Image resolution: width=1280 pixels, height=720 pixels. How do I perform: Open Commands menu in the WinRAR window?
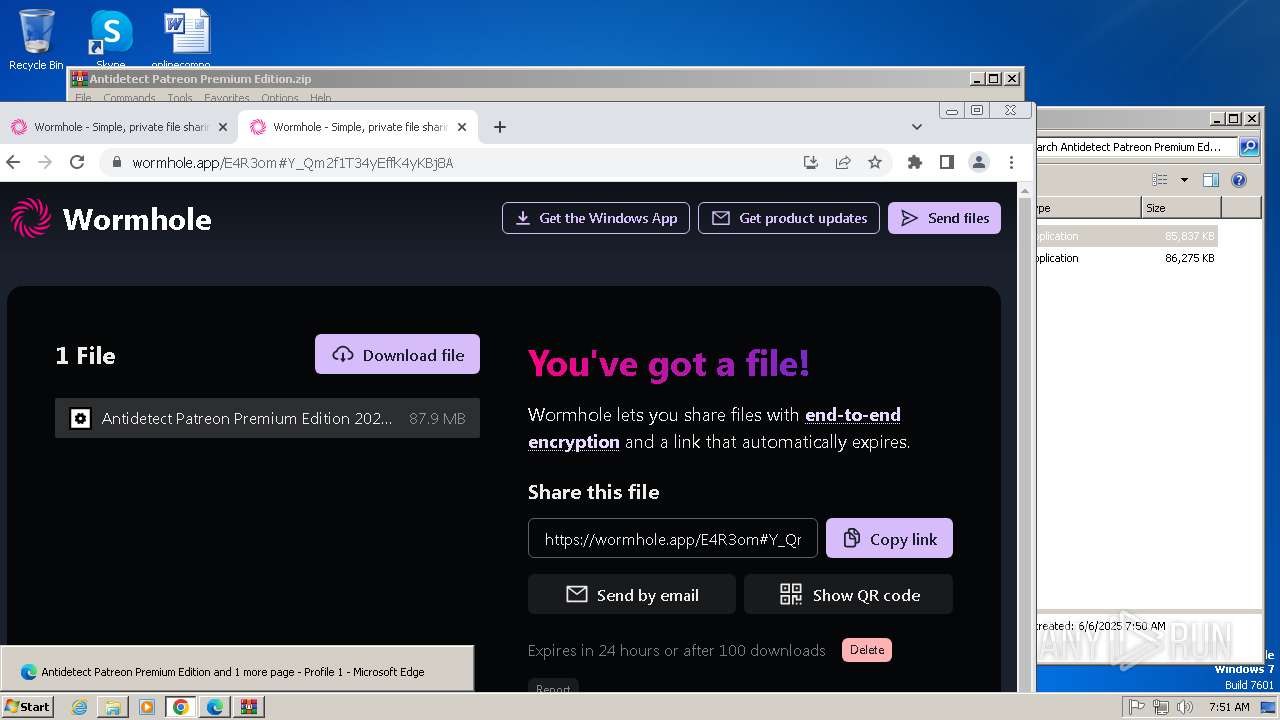tap(129, 98)
